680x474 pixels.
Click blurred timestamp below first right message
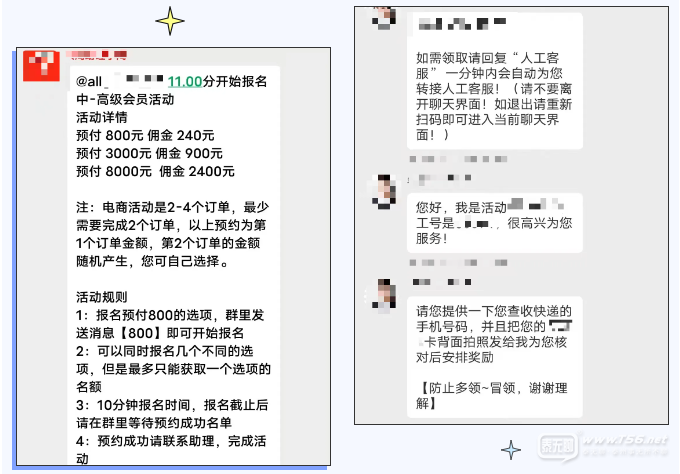(x=458, y=159)
